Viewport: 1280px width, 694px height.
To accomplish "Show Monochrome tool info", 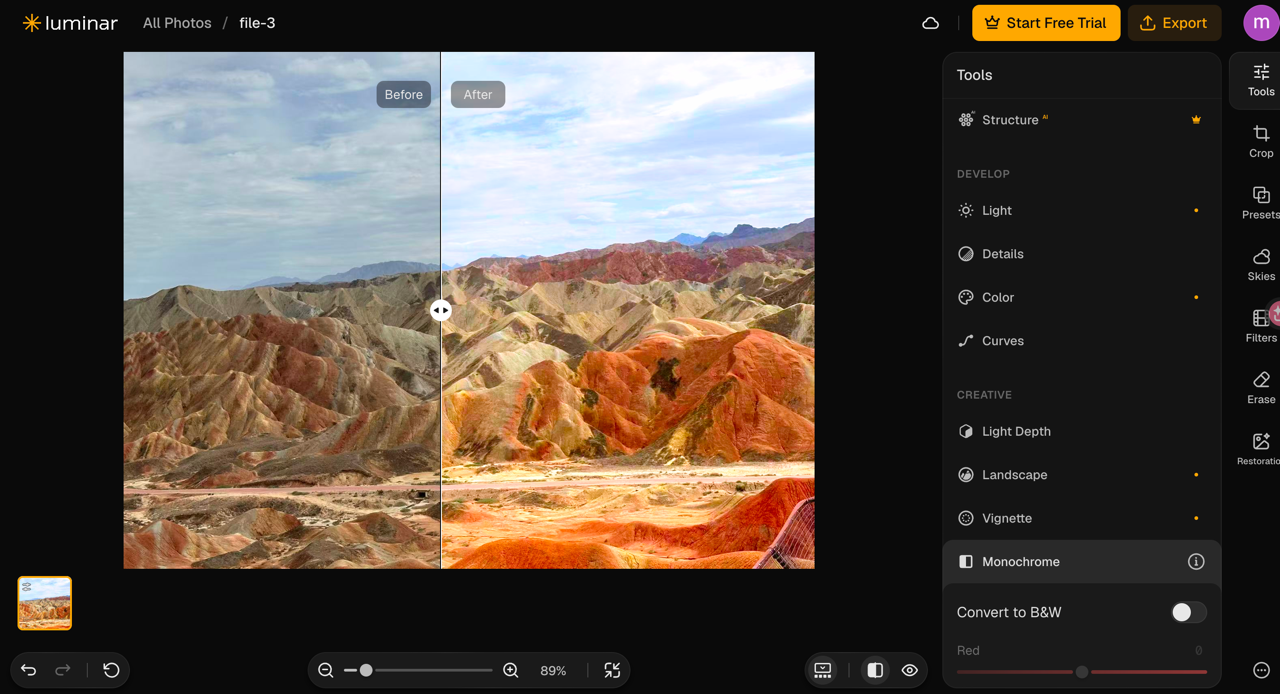I will pyautogui.click(x=1195, y=562).
